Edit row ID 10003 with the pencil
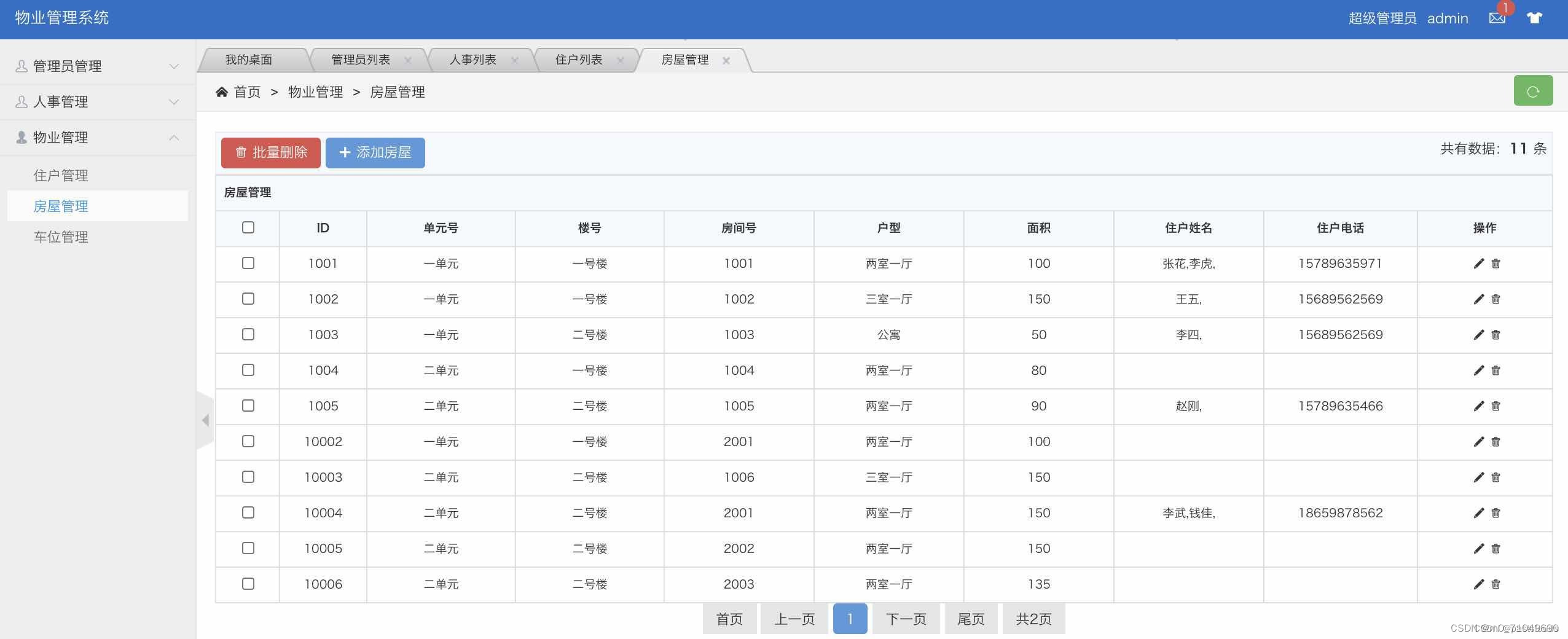This screenshot has height=639, width=1568. tap(1479, 477)
